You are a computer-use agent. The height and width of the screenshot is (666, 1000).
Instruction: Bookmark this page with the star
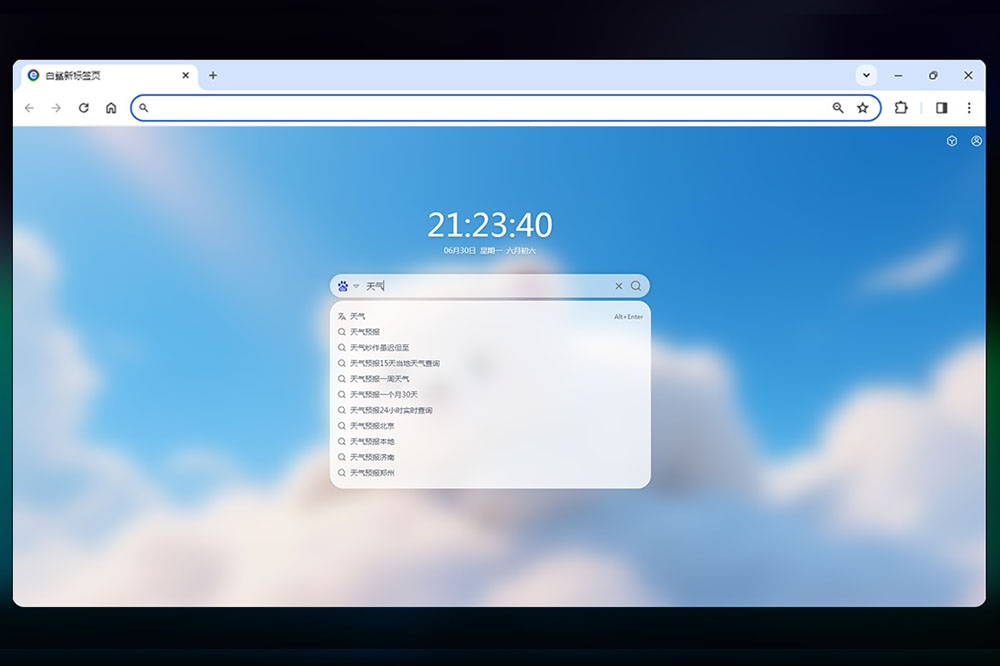click(862, 108)
